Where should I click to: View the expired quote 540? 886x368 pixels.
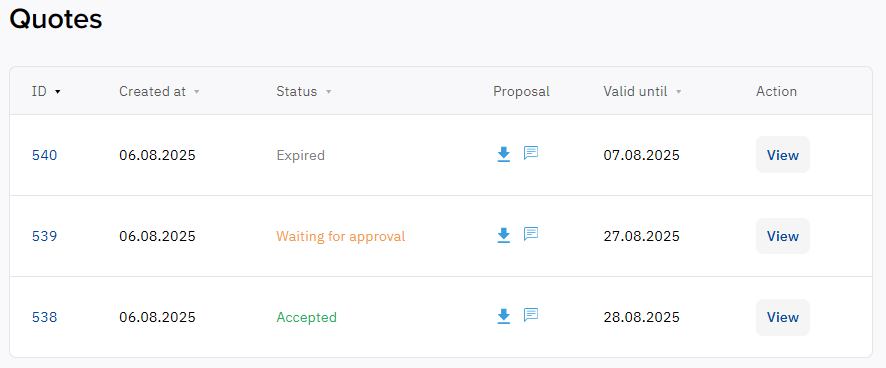(783, 155)
